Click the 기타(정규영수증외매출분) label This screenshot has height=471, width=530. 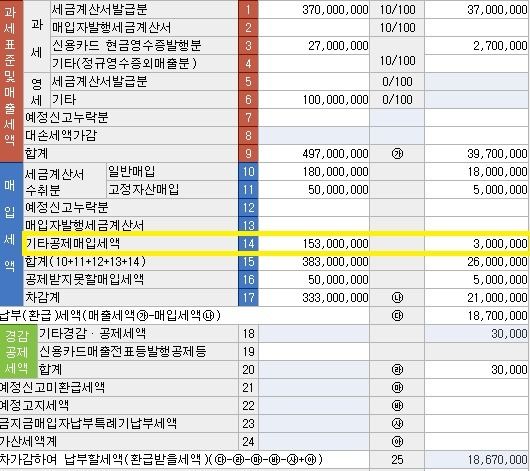click(124, 63)
